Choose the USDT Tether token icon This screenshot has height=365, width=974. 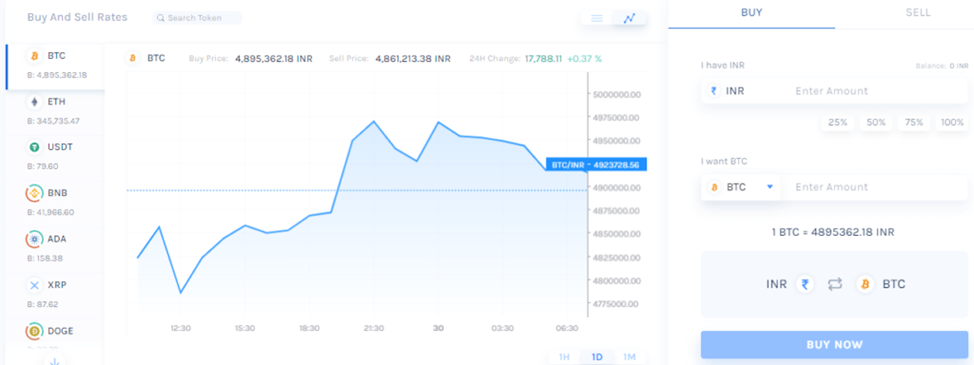pyautogui.click(x=34, y=147)
